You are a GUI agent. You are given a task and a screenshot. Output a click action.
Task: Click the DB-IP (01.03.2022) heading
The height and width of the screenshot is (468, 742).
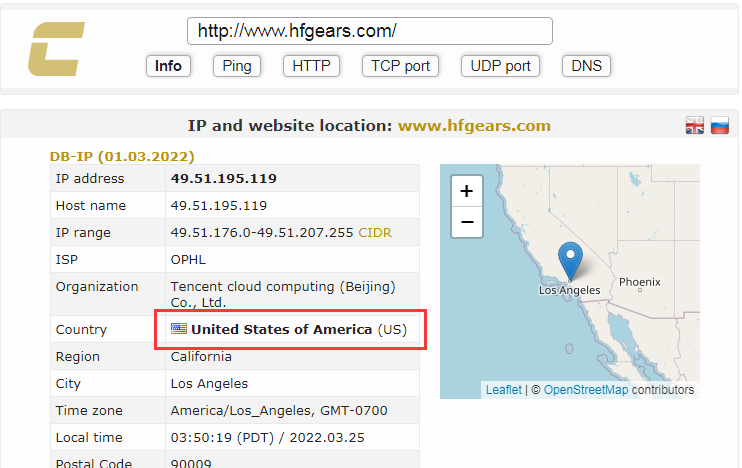tap(122, 157)
